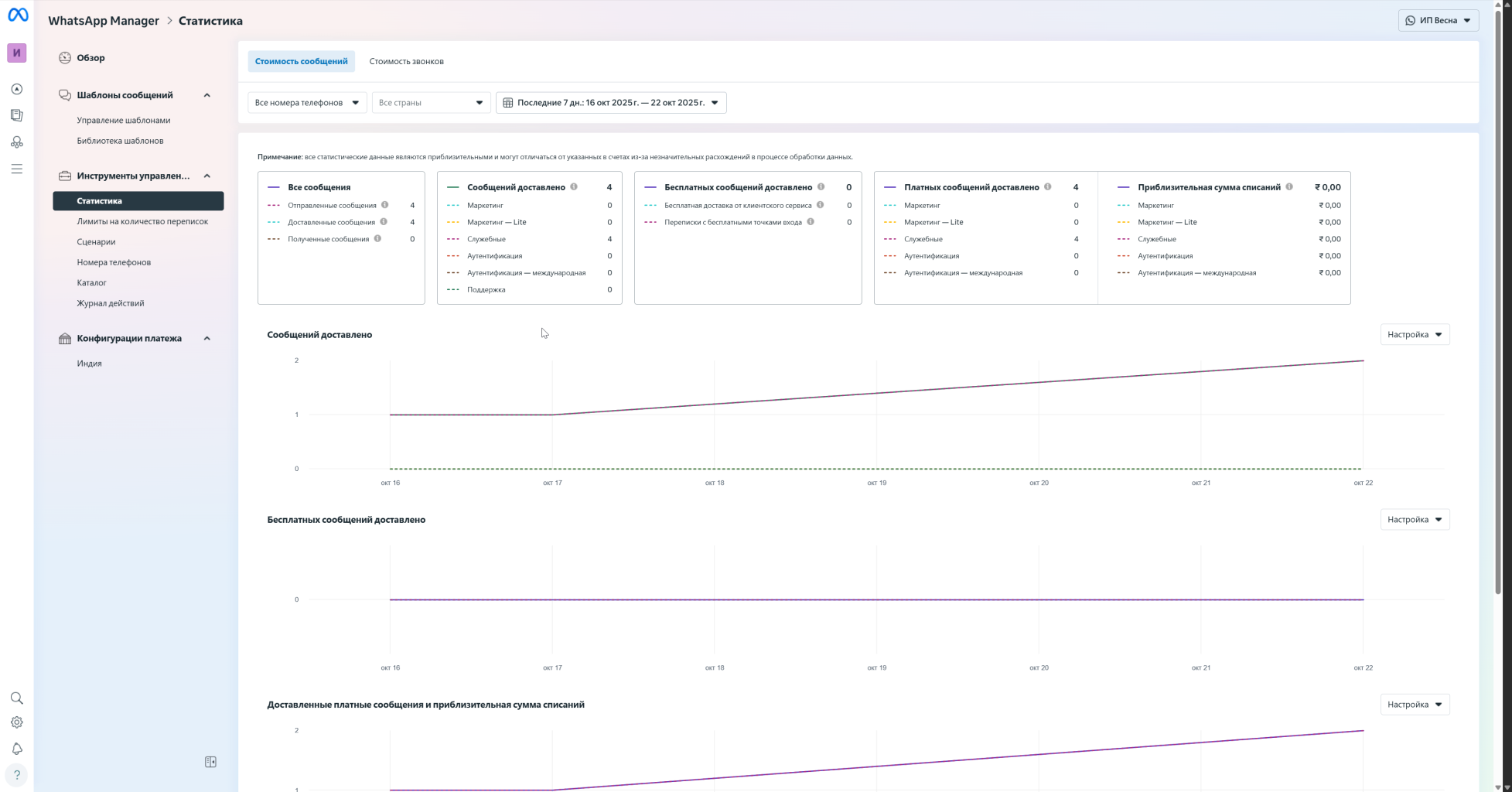The image size is (1512, 792).
Task: Click the help question mark icon
Action: pyautogui.click(x=16, y=775)
